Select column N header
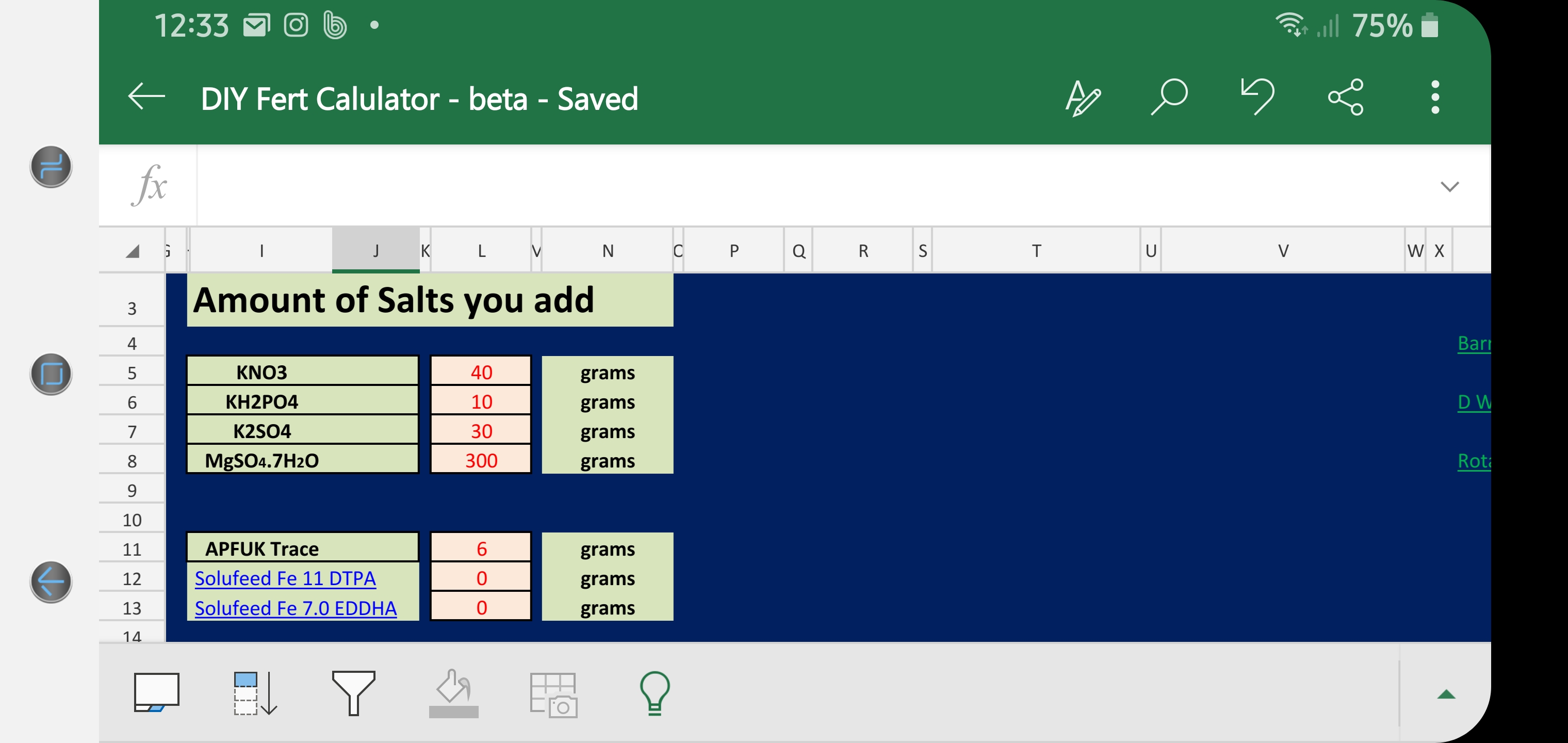Viewport: 1568px width, 743px height. (x=608, y=250)
